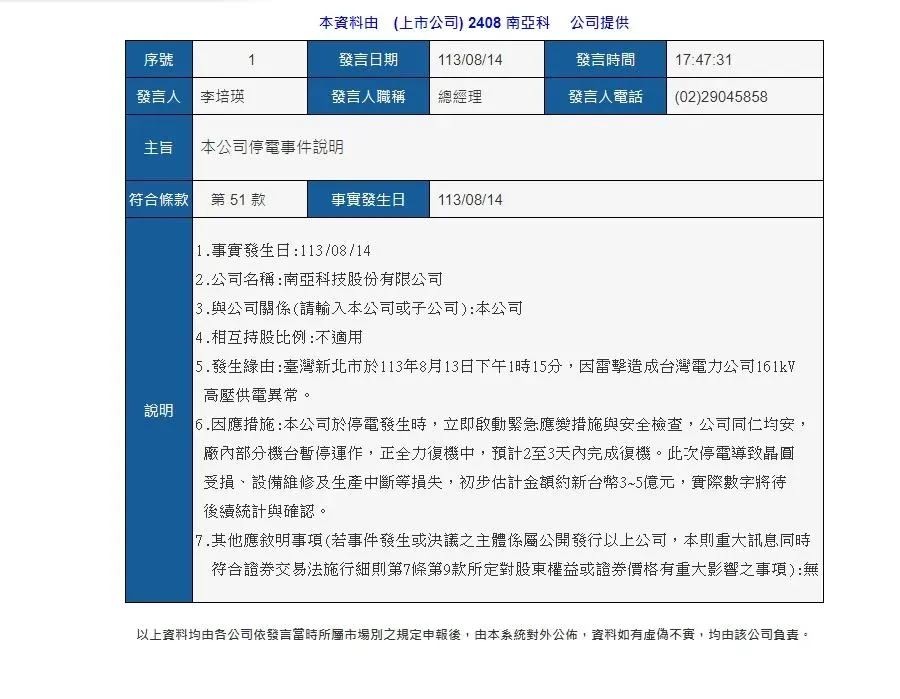This screenshot has width=900, height=699.
Task: Click the line starting with 受損、設備維修
Action: click(x=495, y=482)
